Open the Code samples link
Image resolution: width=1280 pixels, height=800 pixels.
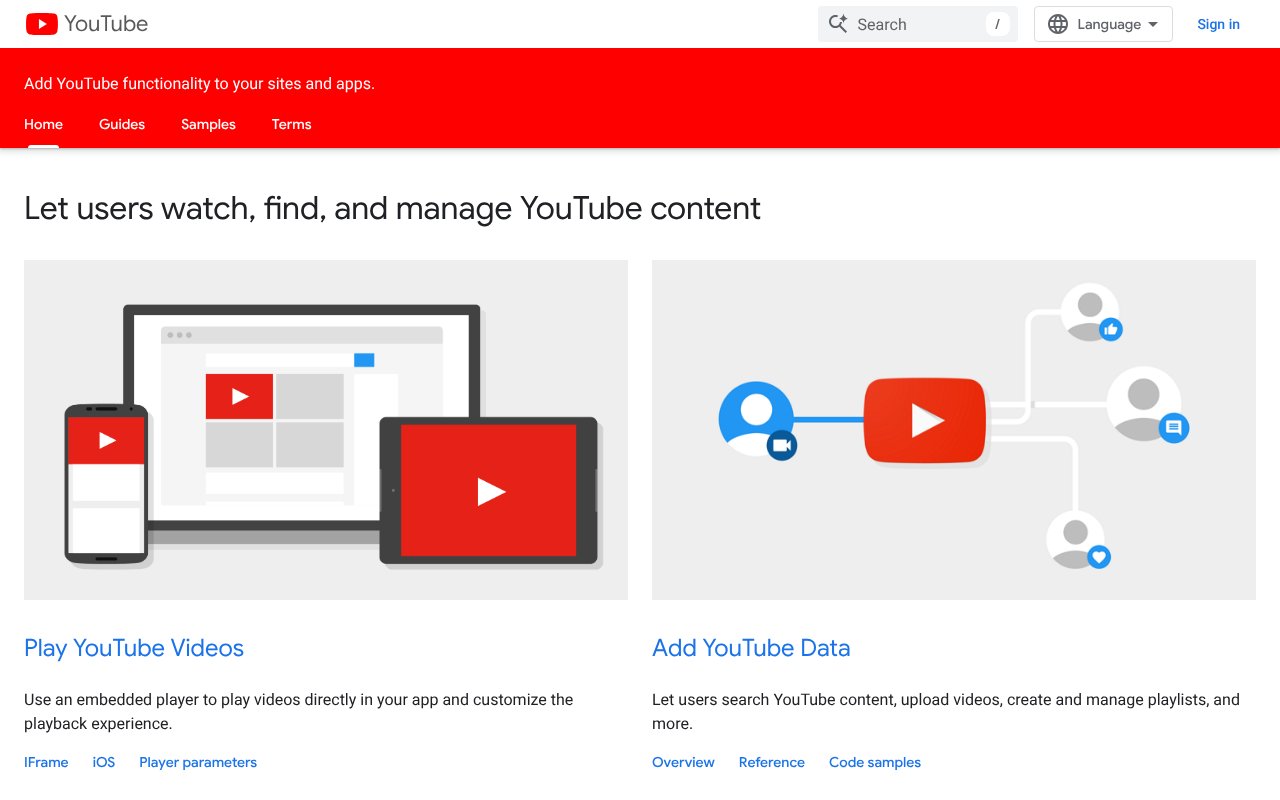pos(874,762)
